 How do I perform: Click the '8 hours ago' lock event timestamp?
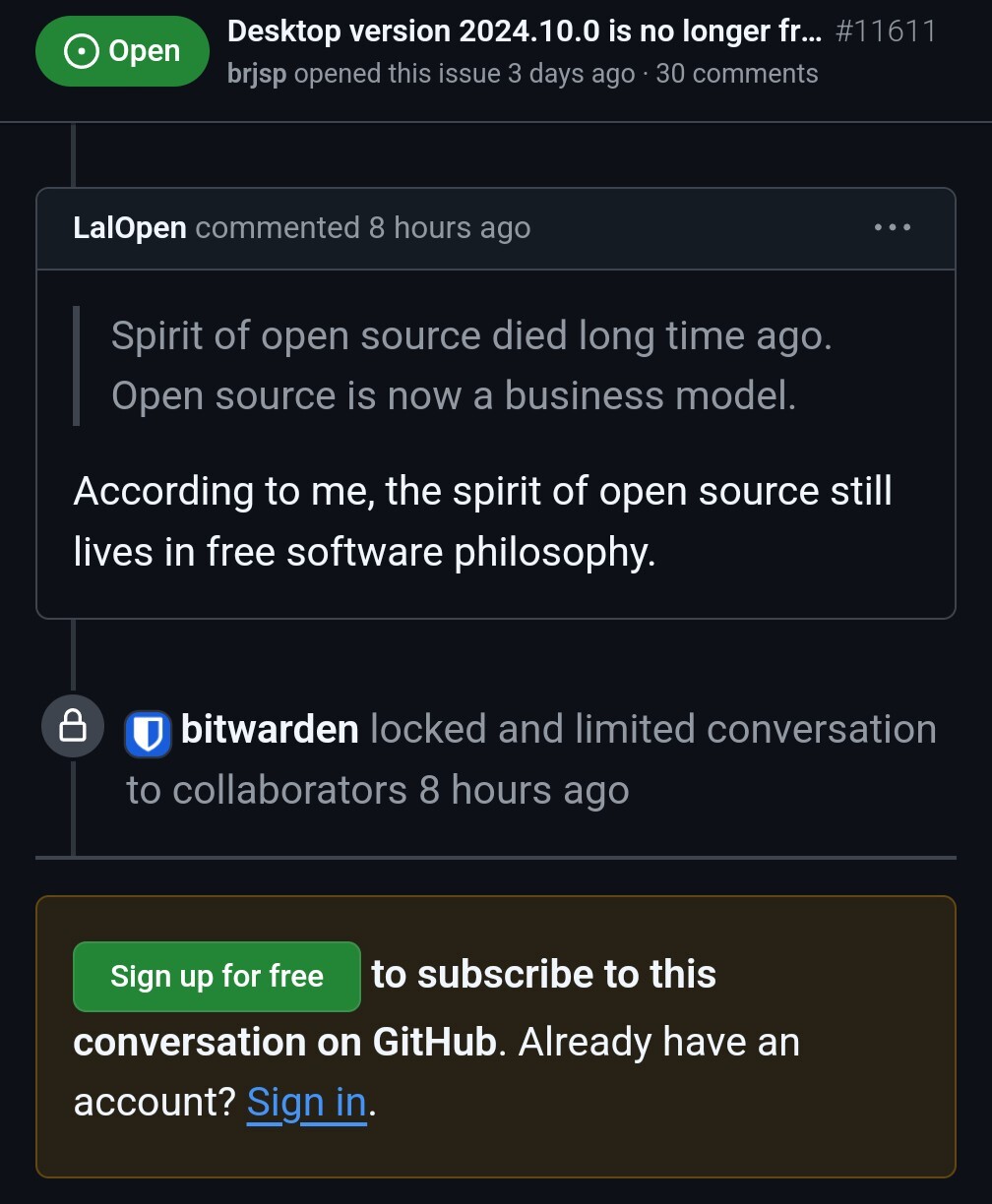(525, 791)
